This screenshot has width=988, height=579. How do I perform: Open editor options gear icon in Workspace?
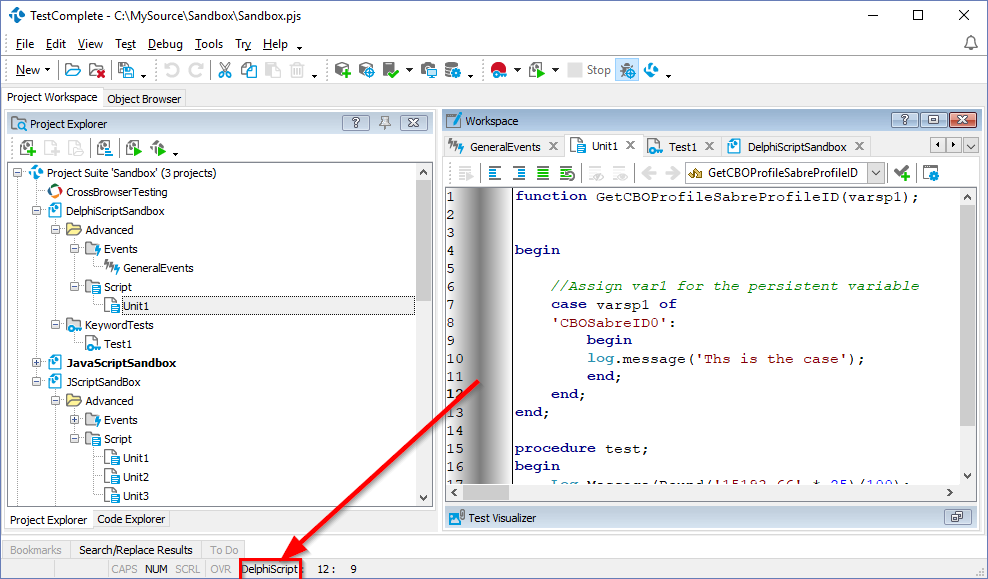[x=931, y=173]
